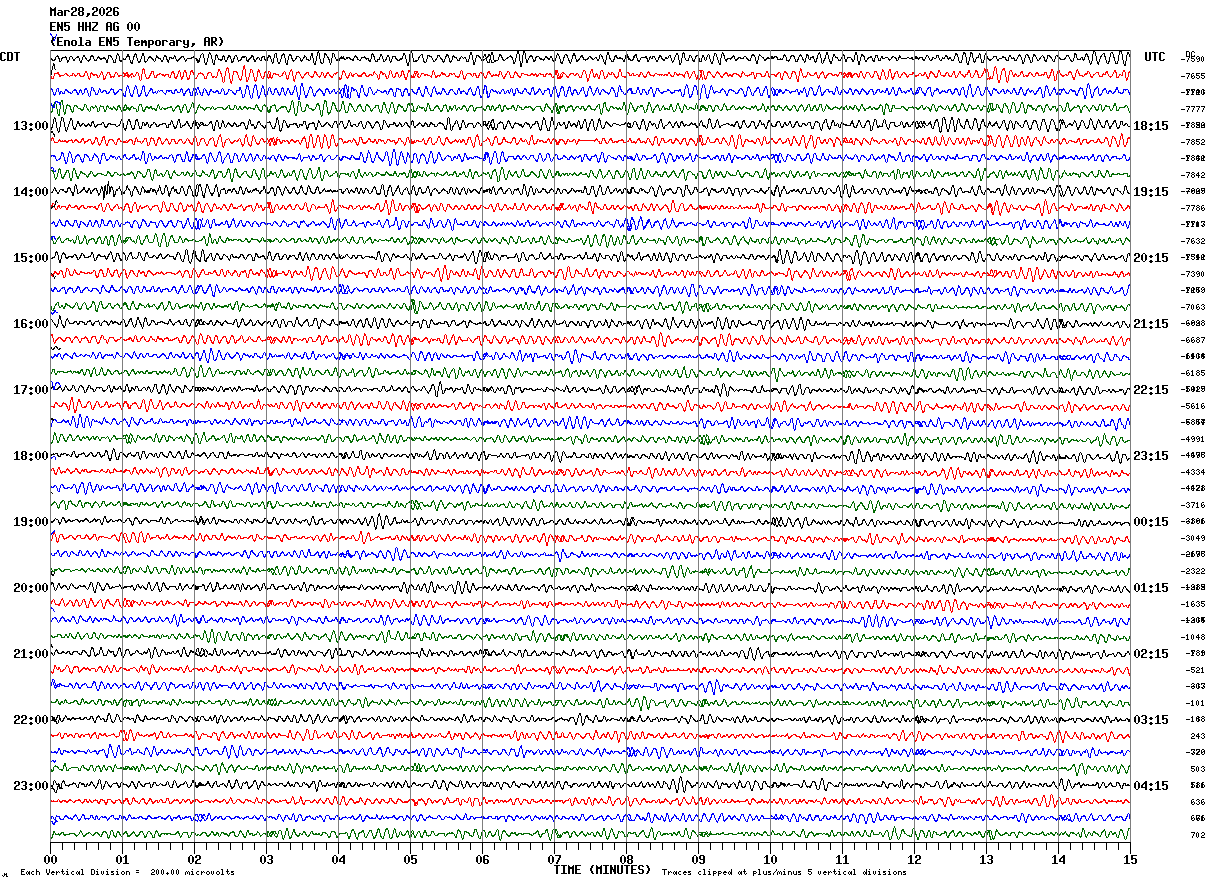The width and height of the screenshot is (1210, 886).
Task: Click the offset value "-7842"
Action: point(1193,175)
